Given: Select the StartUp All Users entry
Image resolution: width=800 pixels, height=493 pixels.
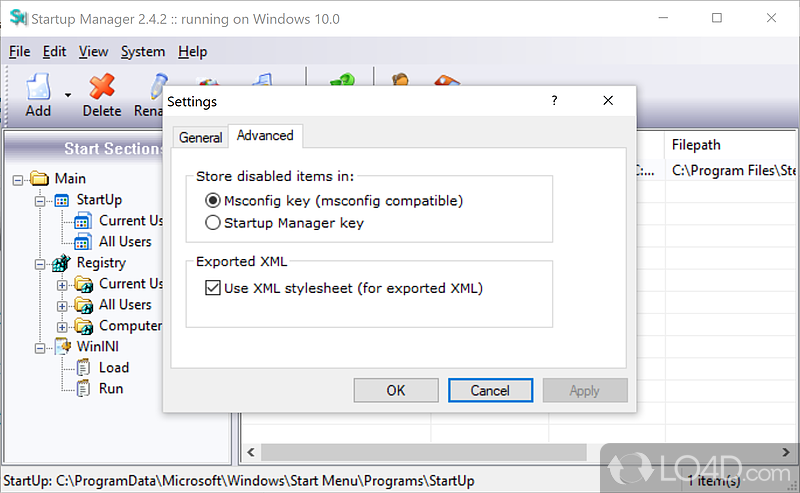Looking at the screenshot, I should pos(125,241).
